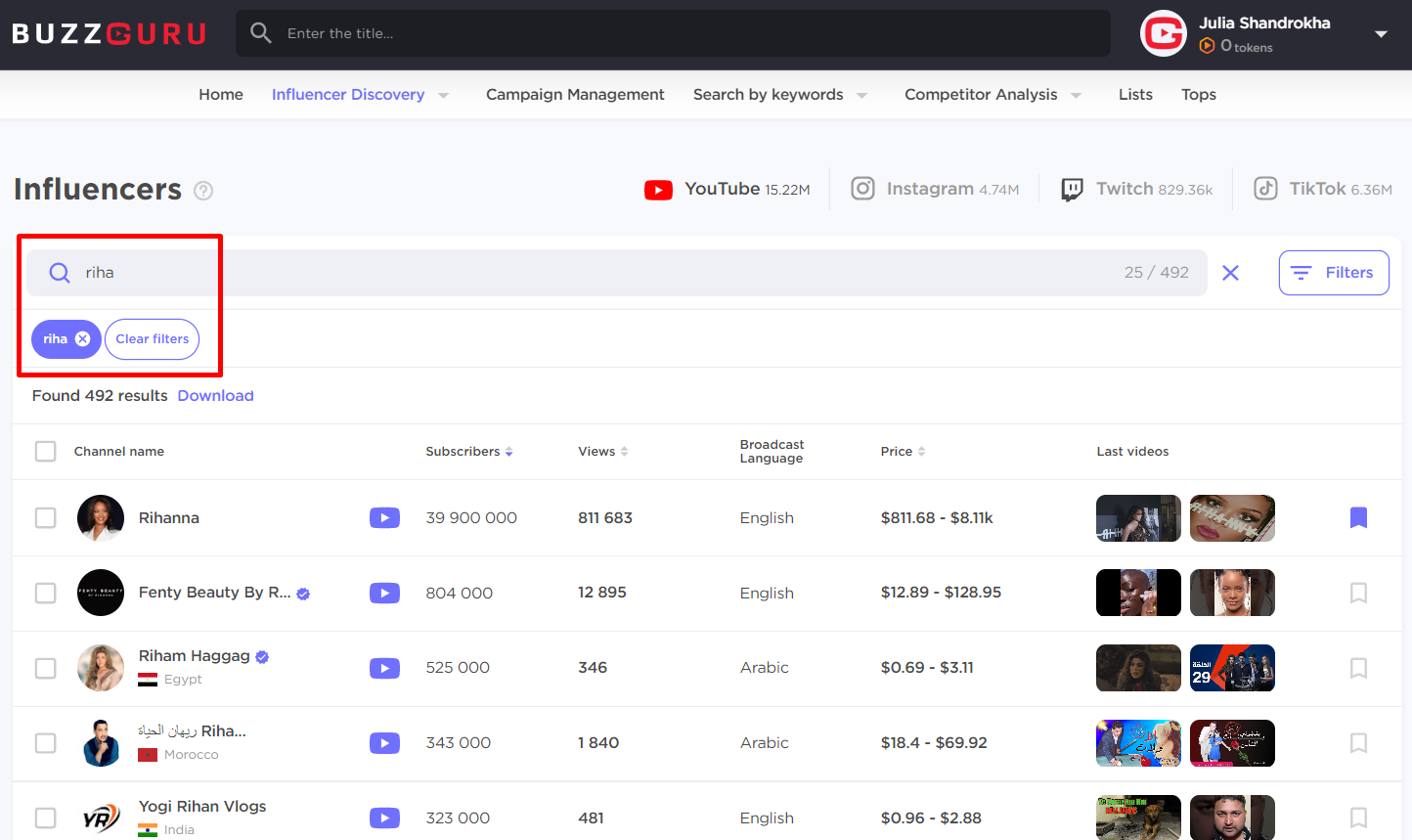Click the BuzzGuru logo
Image resolution: width=1412 pixels, height=840 pixels.
click(109, 34)
